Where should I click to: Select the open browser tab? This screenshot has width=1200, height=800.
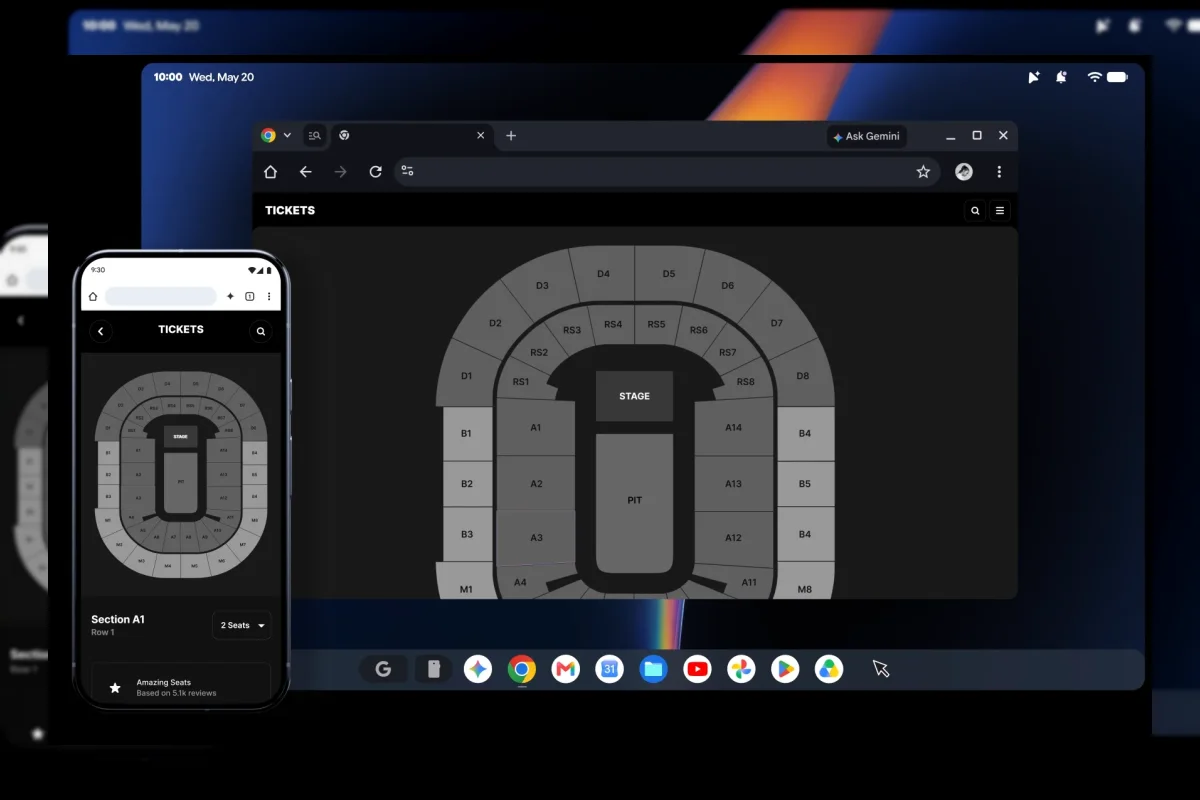click(x=410, y=136)
